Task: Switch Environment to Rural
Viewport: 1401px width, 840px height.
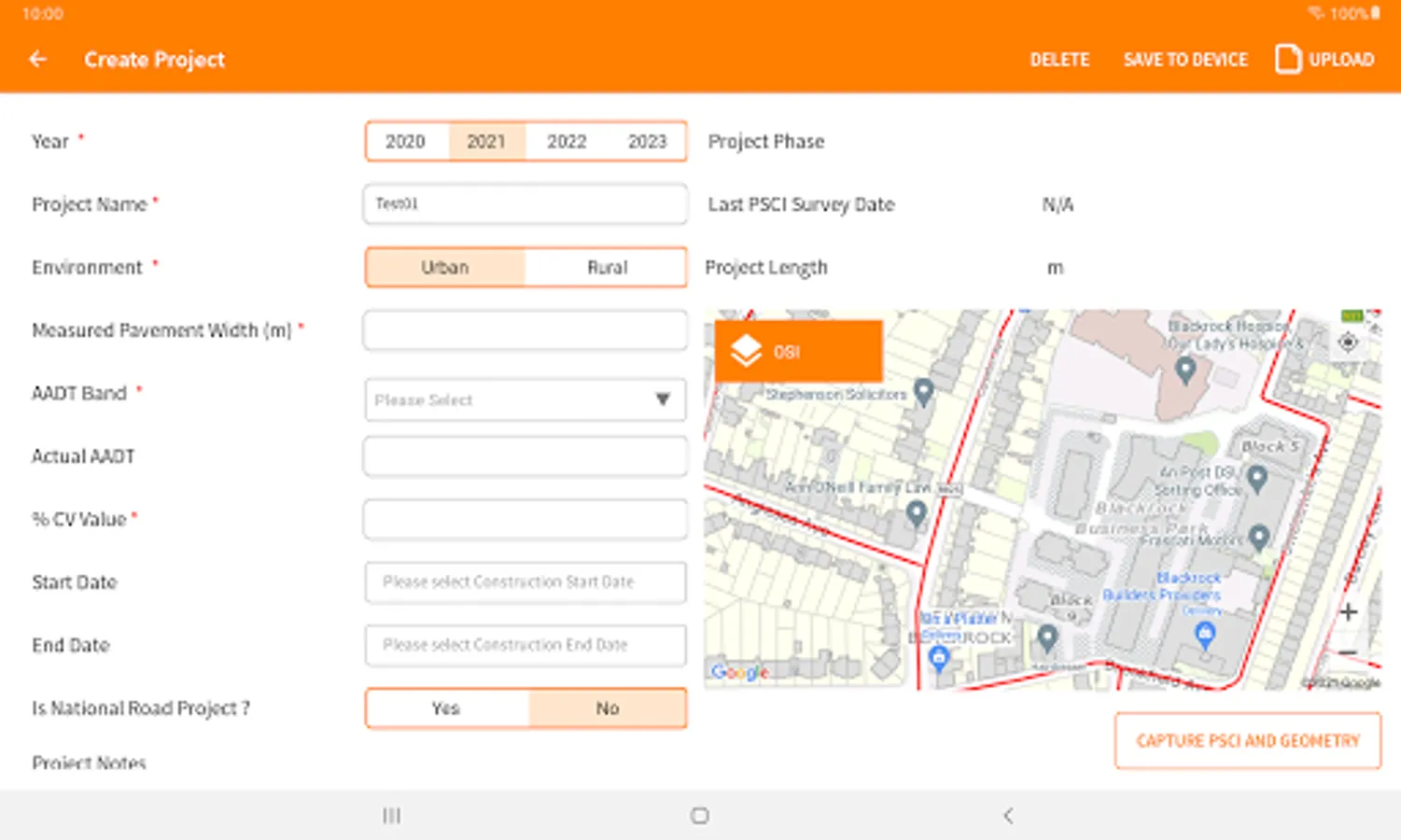Action: (607, 267)
